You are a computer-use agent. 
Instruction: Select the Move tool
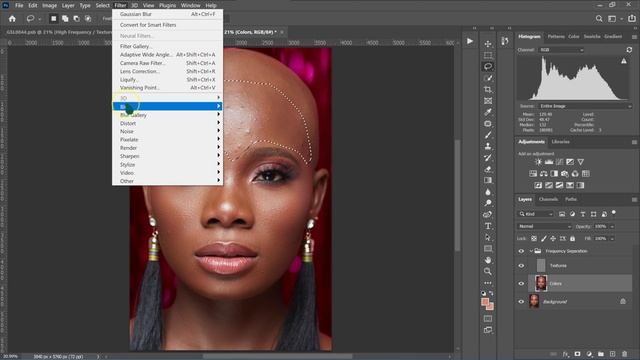[x=488, y=44]
